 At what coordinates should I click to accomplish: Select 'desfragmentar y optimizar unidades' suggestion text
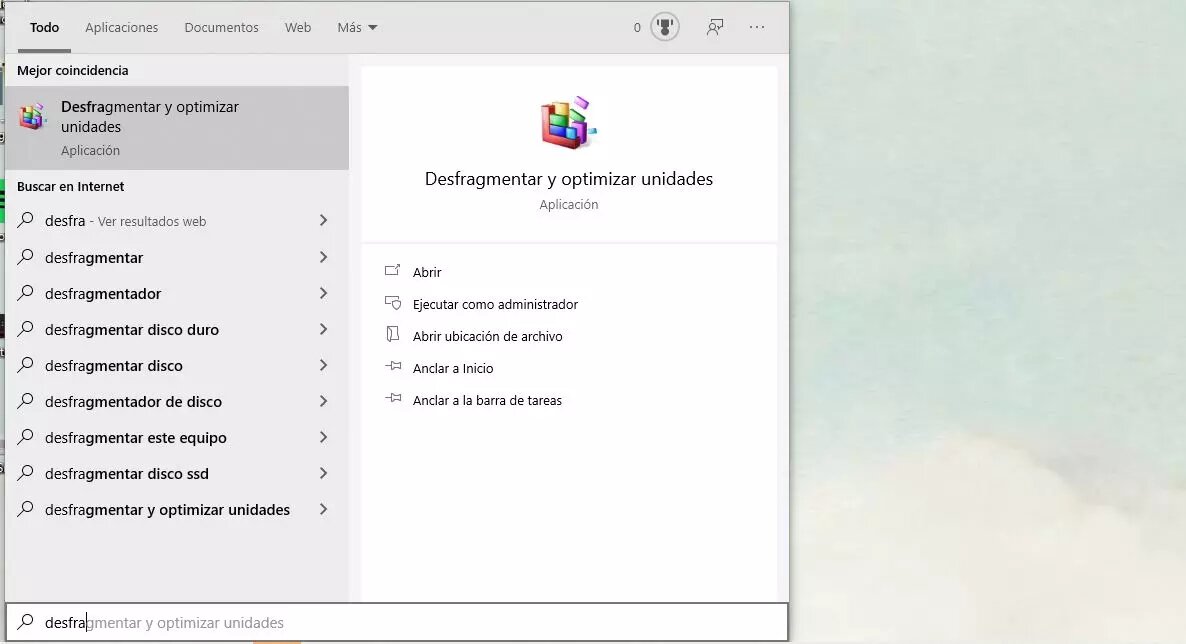click(x=167, y=510)
